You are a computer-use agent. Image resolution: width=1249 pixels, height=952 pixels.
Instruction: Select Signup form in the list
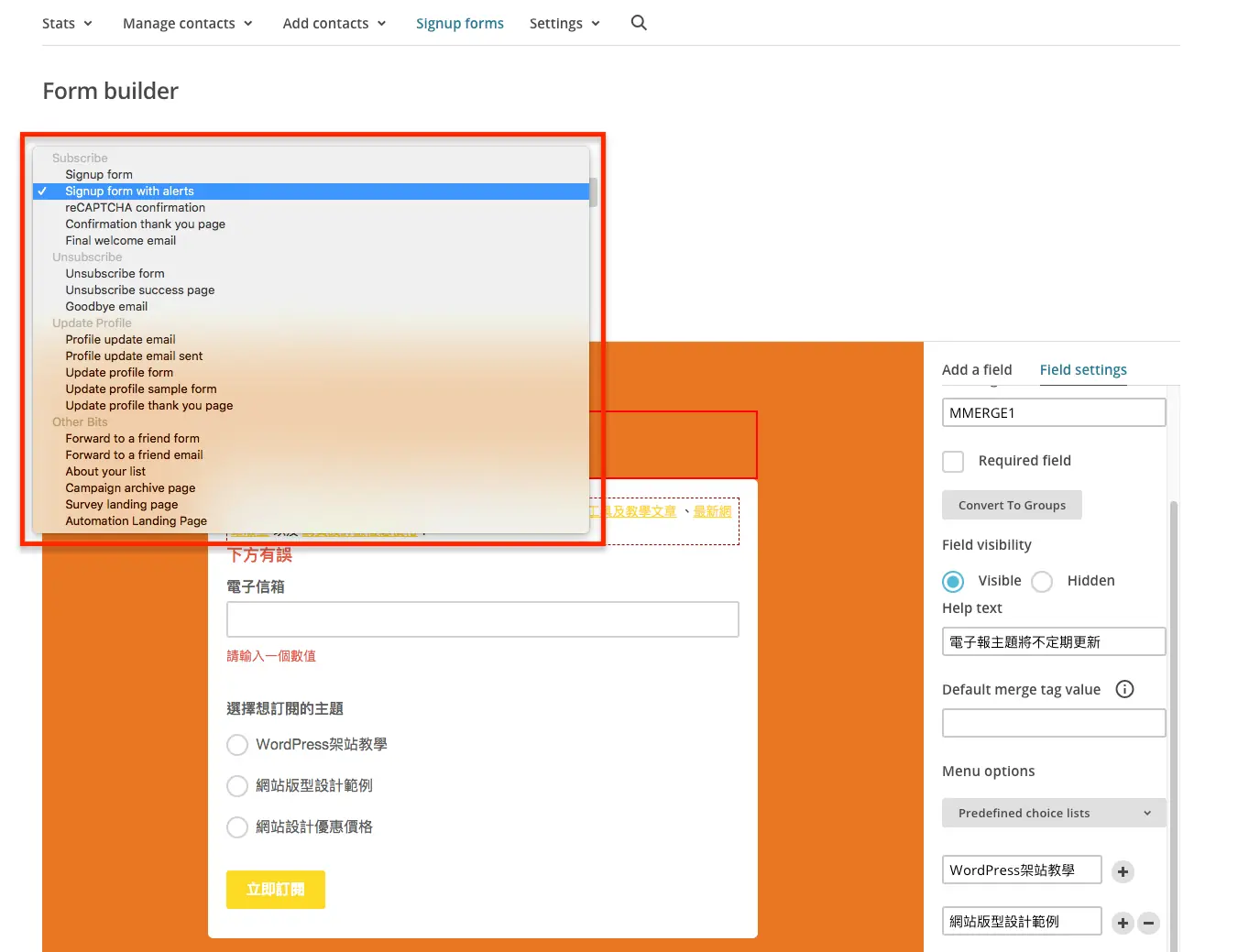point(311,174)
